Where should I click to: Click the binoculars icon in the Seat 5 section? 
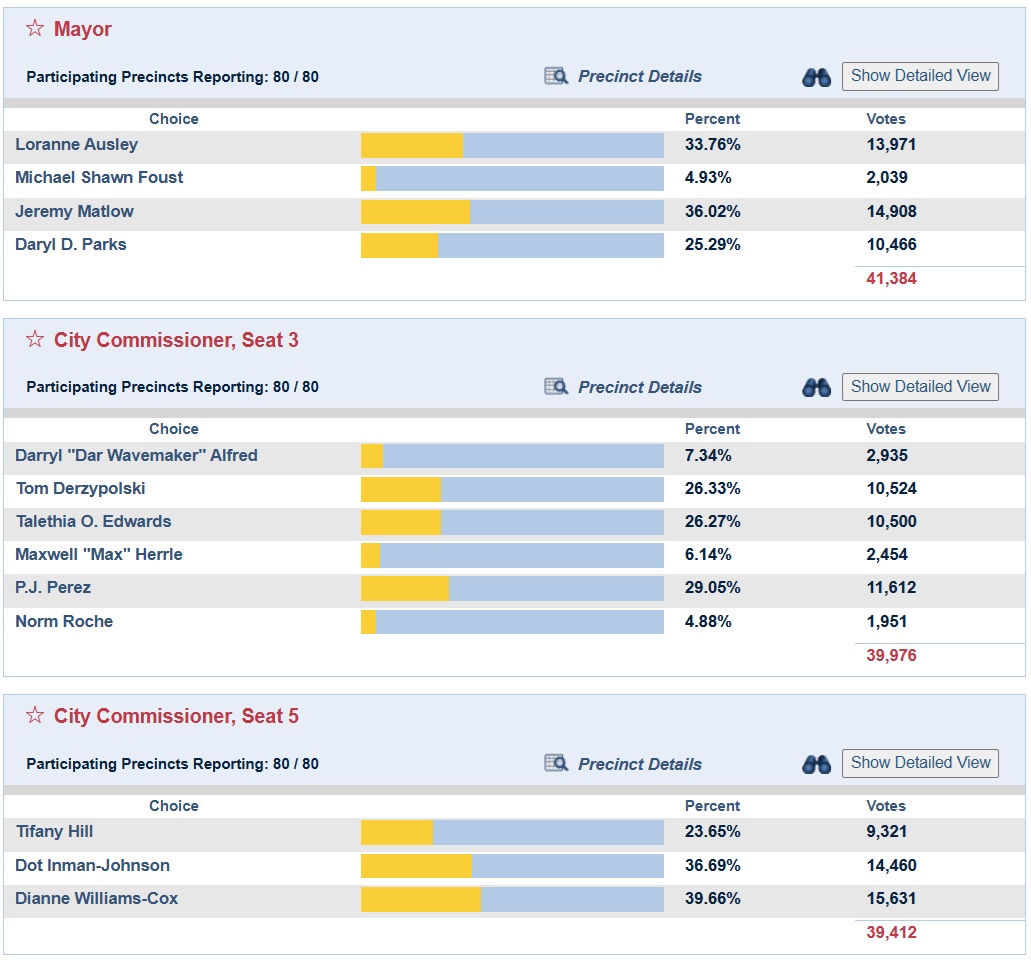click(x=817, y=765)
